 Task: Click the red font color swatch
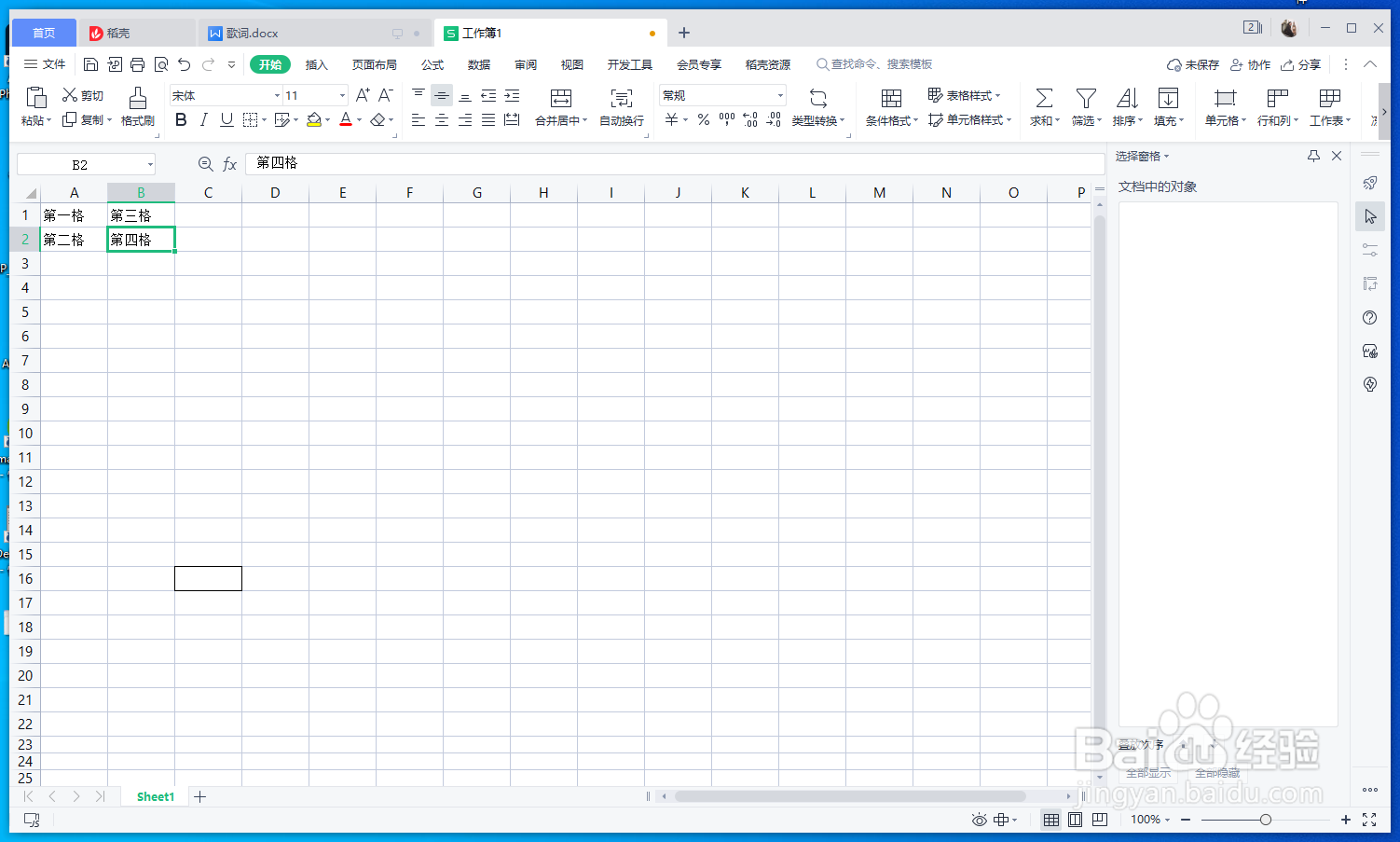346,119
